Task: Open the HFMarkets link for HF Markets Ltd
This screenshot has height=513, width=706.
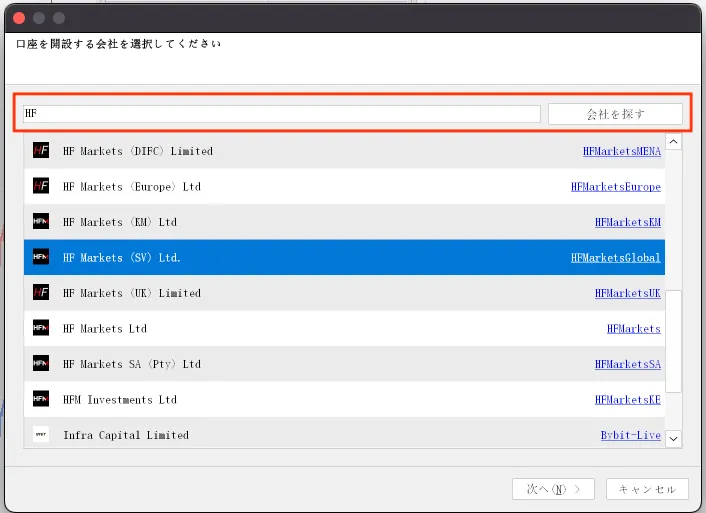Action: [634, 329]
